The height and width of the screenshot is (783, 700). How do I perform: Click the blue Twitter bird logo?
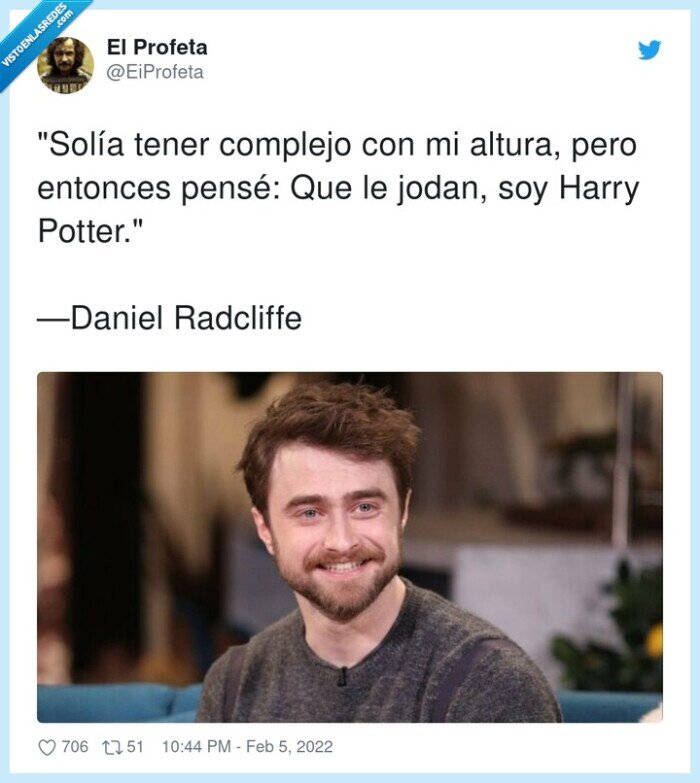[649, 50]
